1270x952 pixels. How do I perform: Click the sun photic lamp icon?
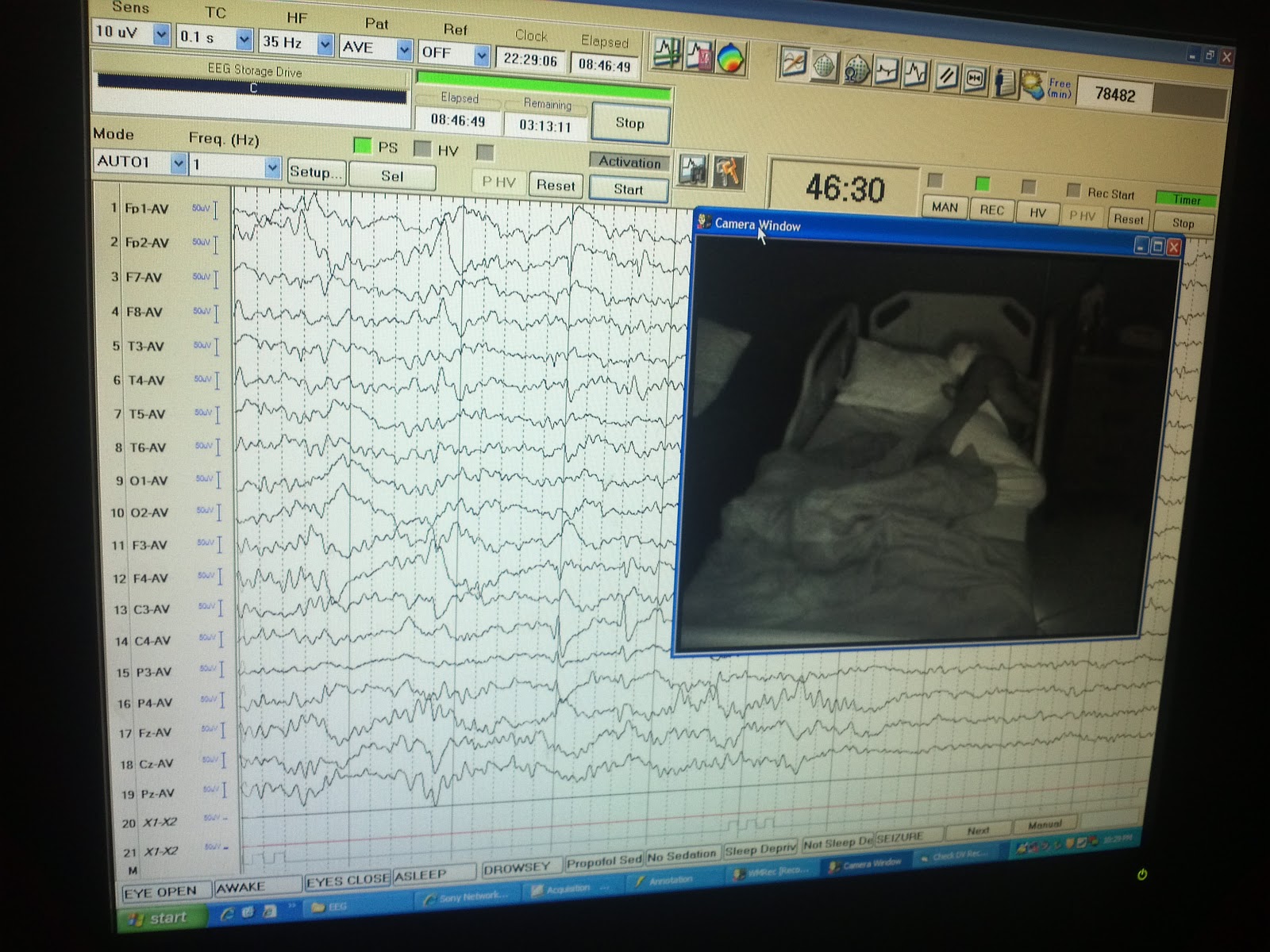[1032, 85]
